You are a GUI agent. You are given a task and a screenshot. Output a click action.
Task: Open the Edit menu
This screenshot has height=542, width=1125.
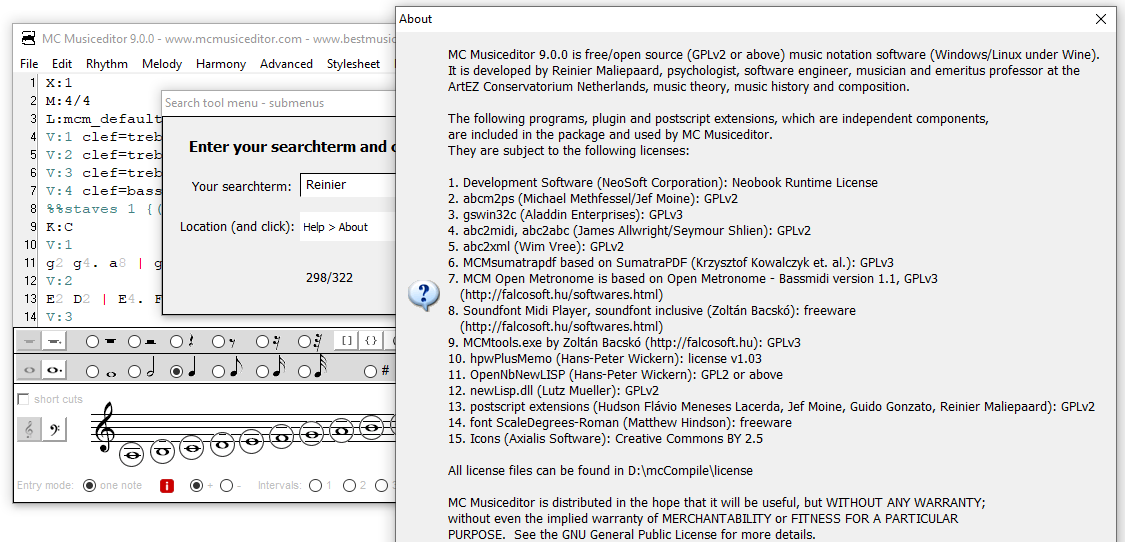(x=62, y=64)
